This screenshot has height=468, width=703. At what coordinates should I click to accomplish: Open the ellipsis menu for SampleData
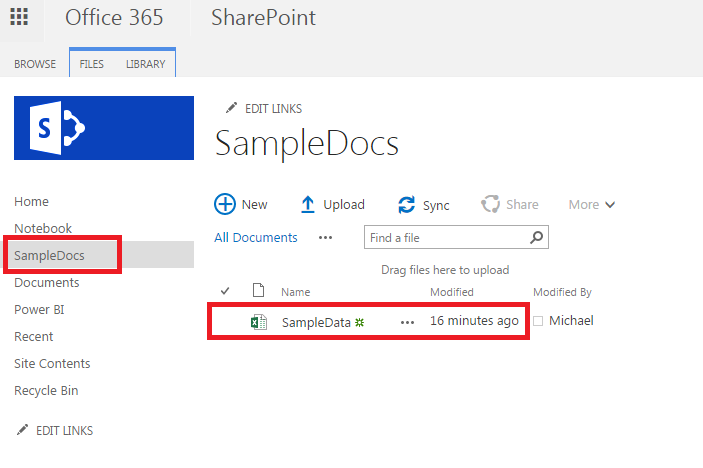pos(408,322)
